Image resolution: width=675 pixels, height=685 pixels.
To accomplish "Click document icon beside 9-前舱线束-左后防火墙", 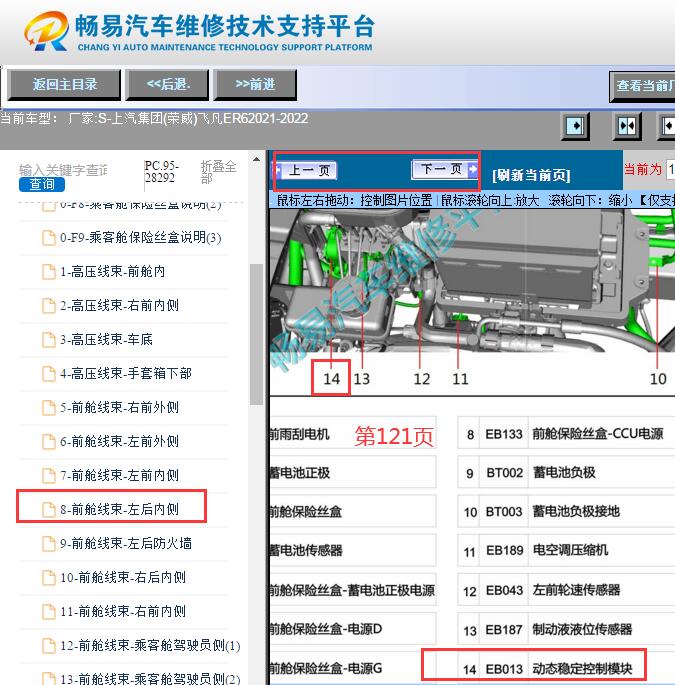I will [48, 544].
